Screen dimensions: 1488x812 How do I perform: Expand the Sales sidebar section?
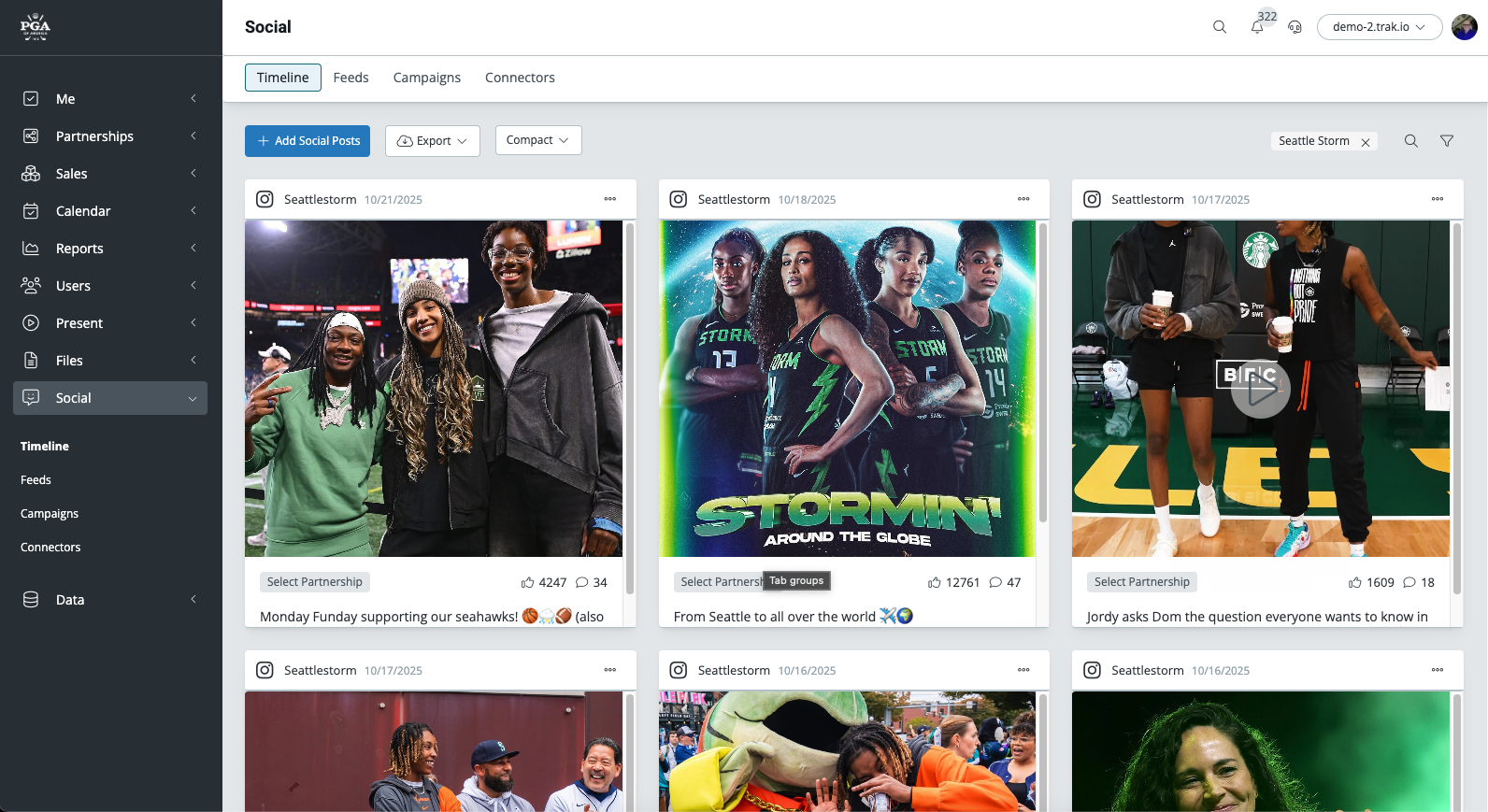(193, 174)
